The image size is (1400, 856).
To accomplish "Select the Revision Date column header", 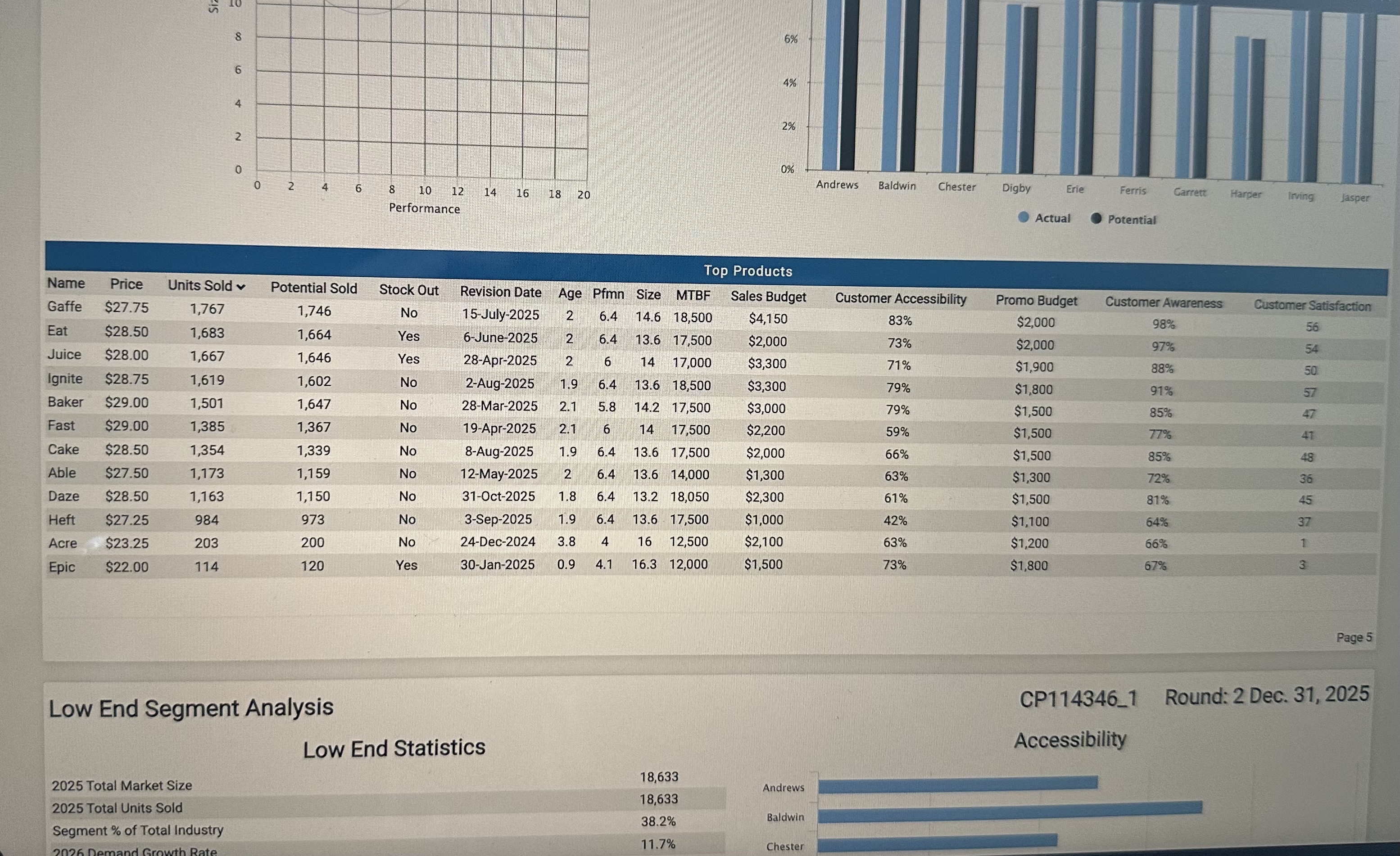I will click(x=501, y=291).
